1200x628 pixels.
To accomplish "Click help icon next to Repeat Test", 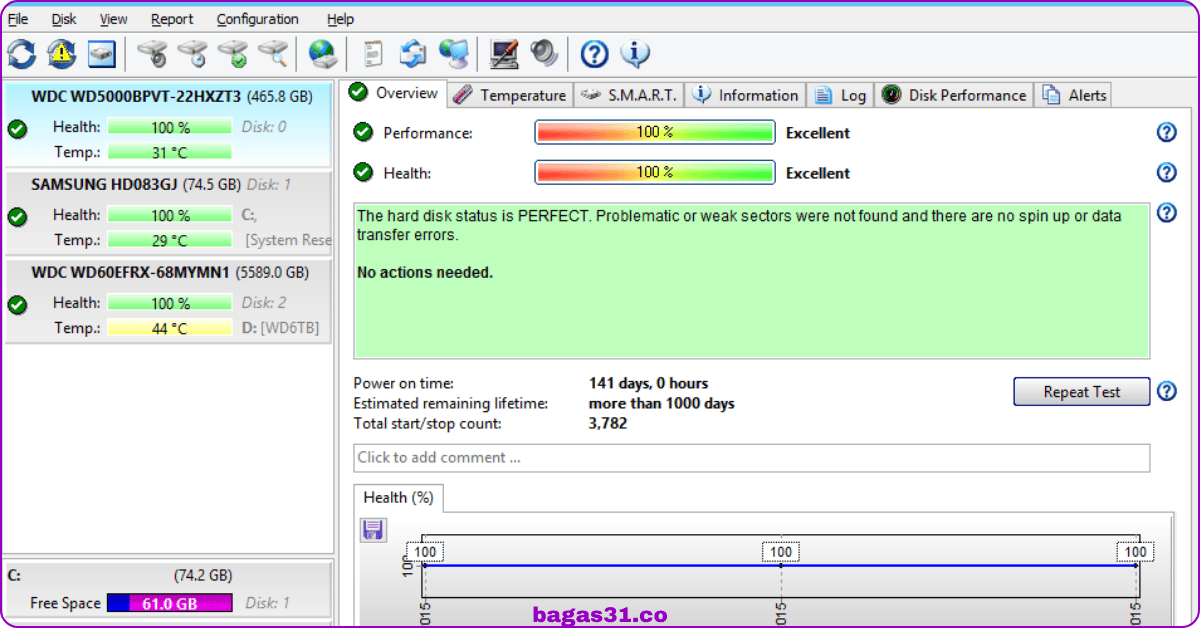I will point(1166,391).
